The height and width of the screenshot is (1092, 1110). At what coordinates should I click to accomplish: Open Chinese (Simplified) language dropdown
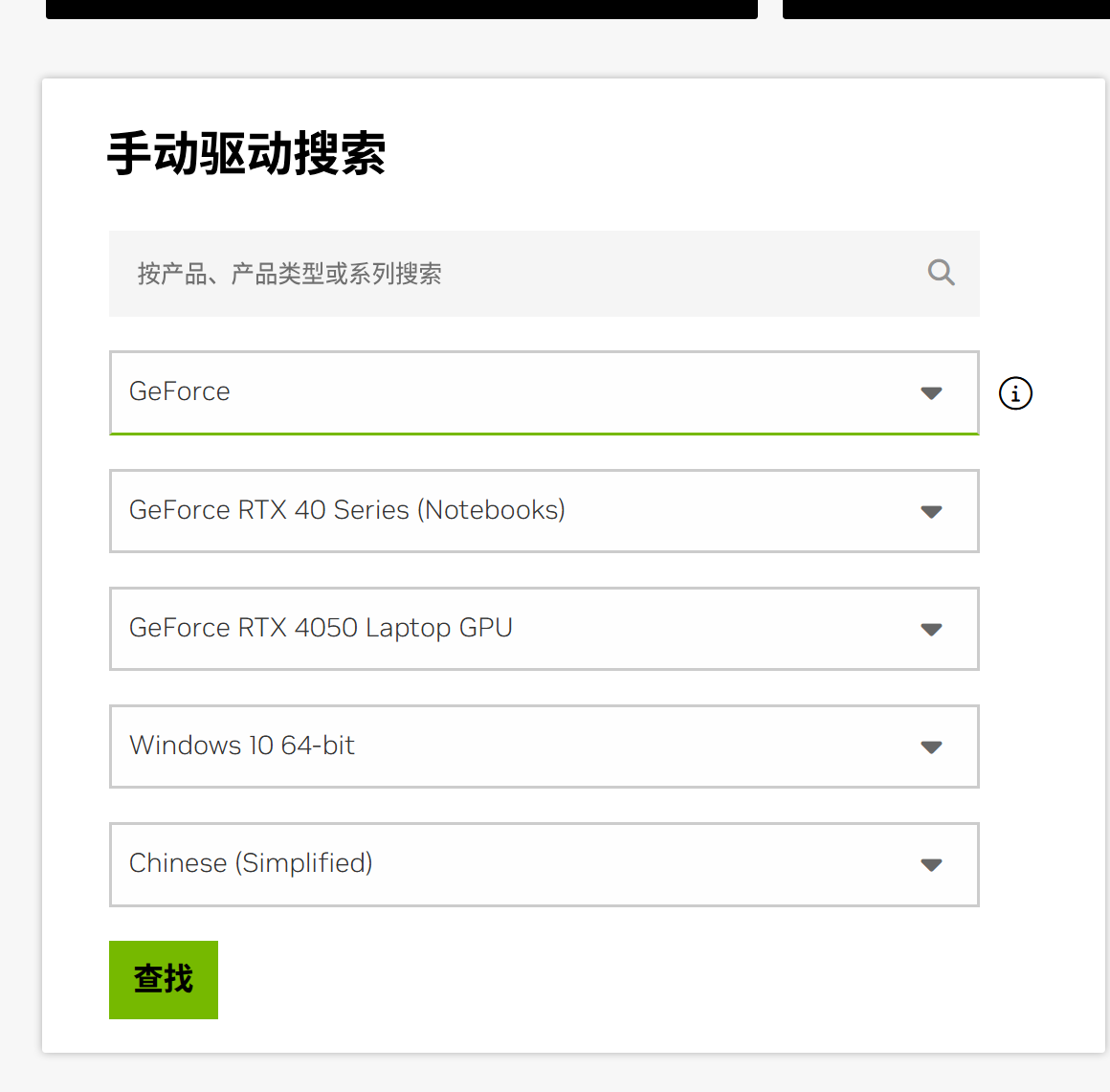tap(544, 864)
